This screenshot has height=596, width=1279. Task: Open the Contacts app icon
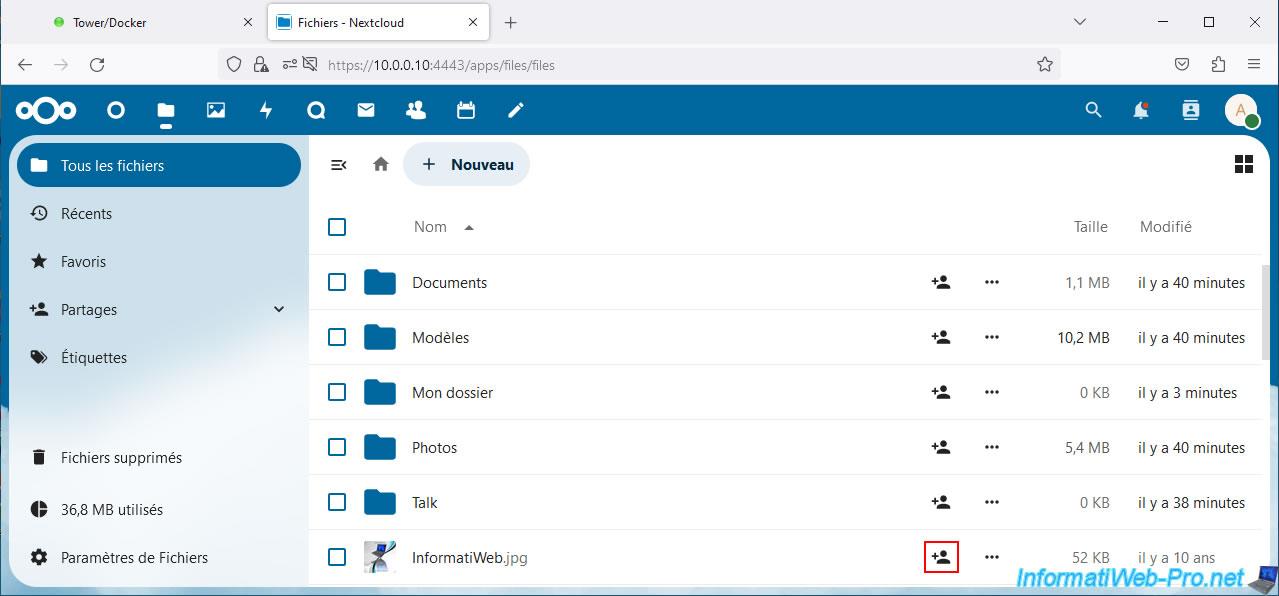416,111
